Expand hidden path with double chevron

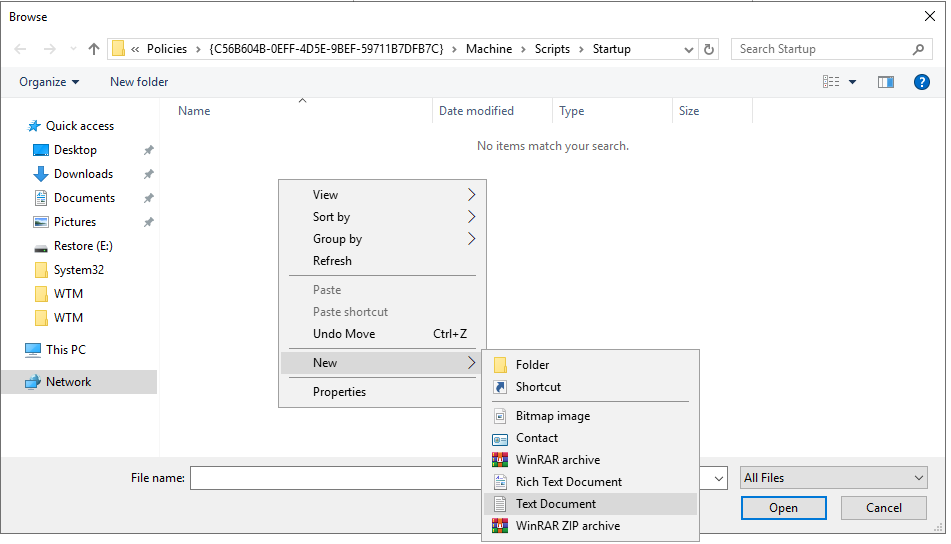135,49
